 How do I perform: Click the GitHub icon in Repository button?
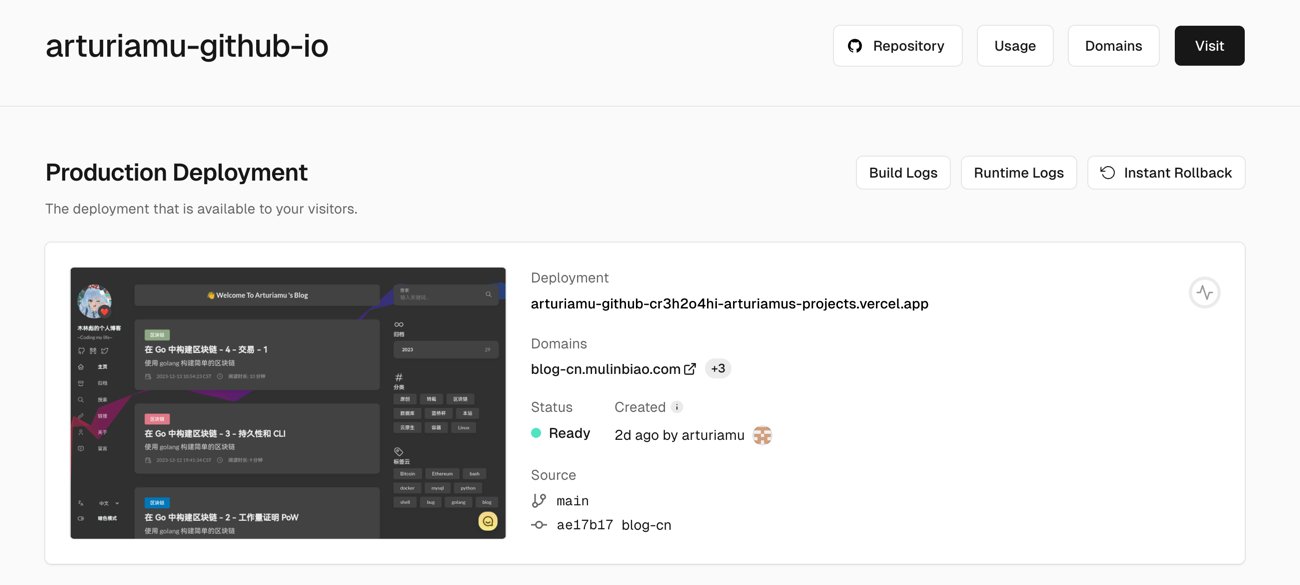(855, 46)
